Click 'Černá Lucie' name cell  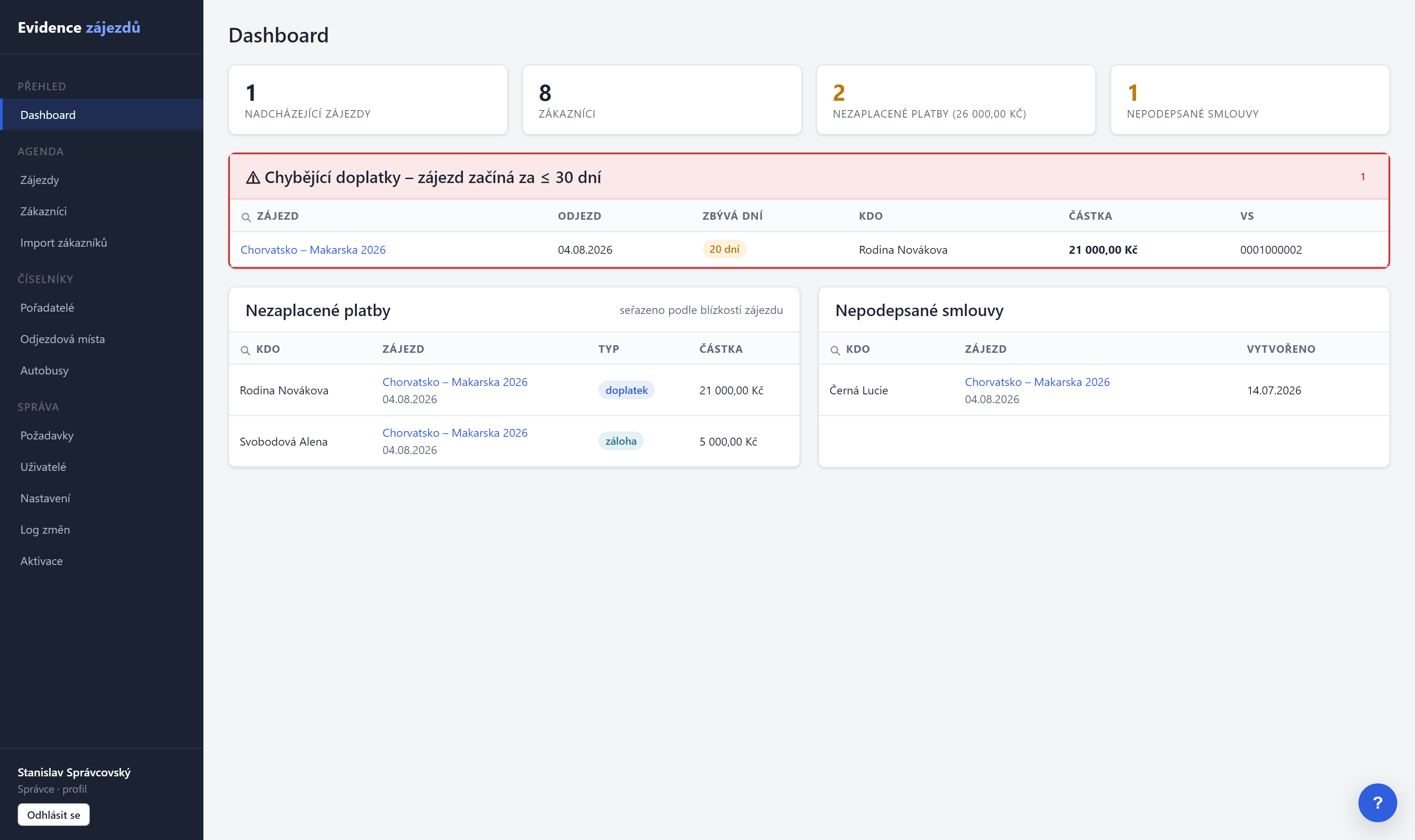coord(859,390)
